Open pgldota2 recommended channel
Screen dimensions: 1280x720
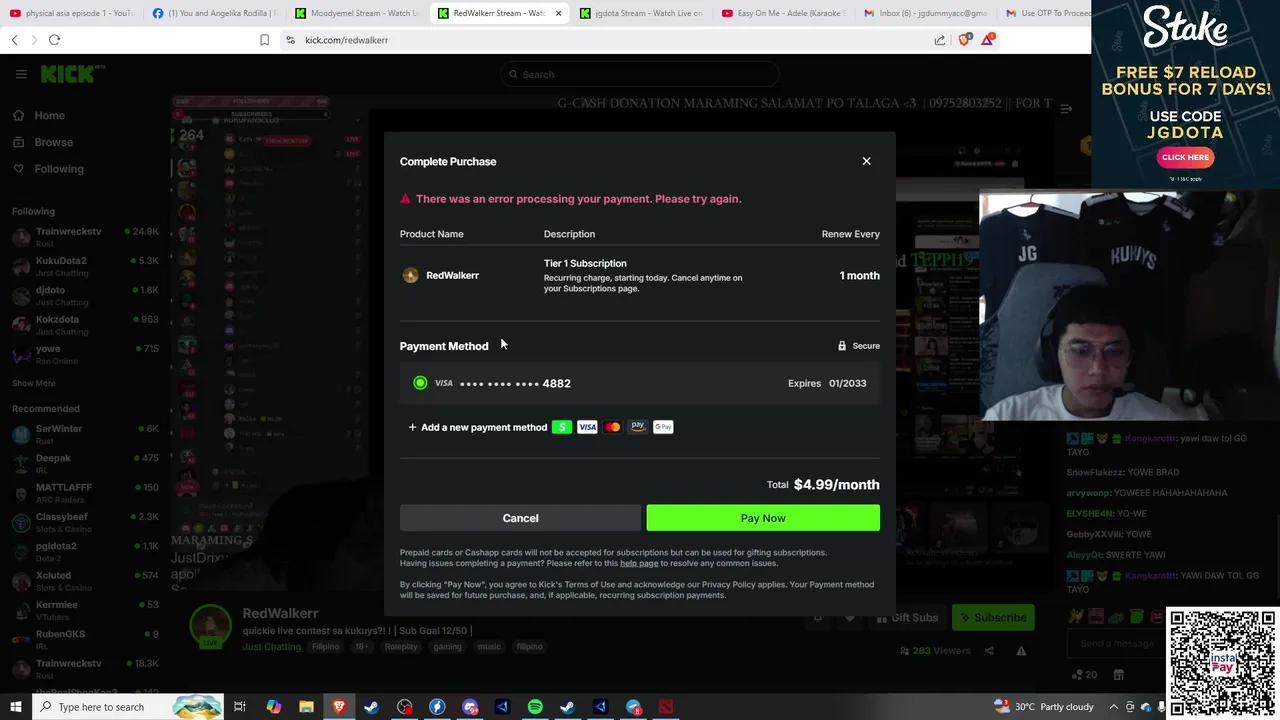tap(85, 551)
